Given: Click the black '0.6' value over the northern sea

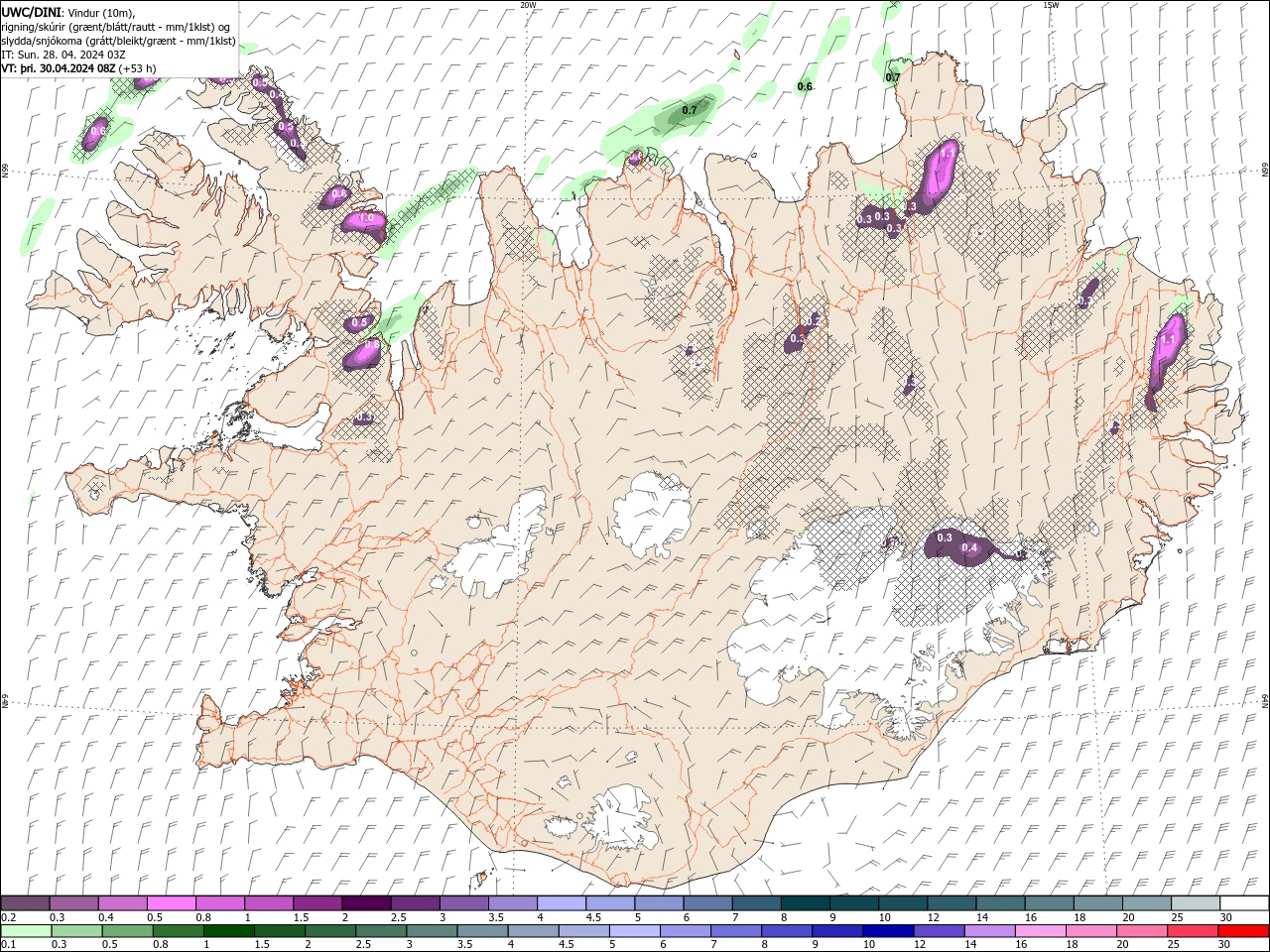Looking at the screenshot, I should 805,87.
